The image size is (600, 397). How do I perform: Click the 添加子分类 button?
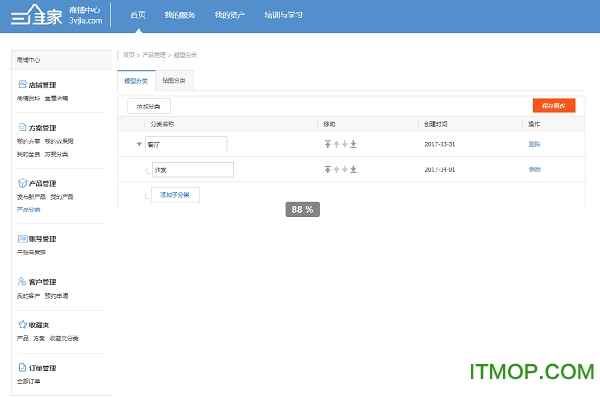point(175,194)
